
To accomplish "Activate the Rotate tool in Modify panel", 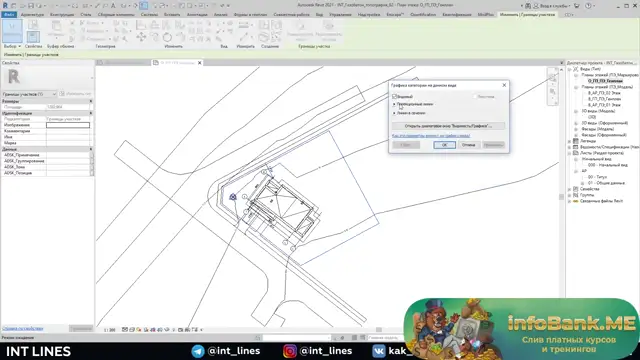I will coord(167,38).
